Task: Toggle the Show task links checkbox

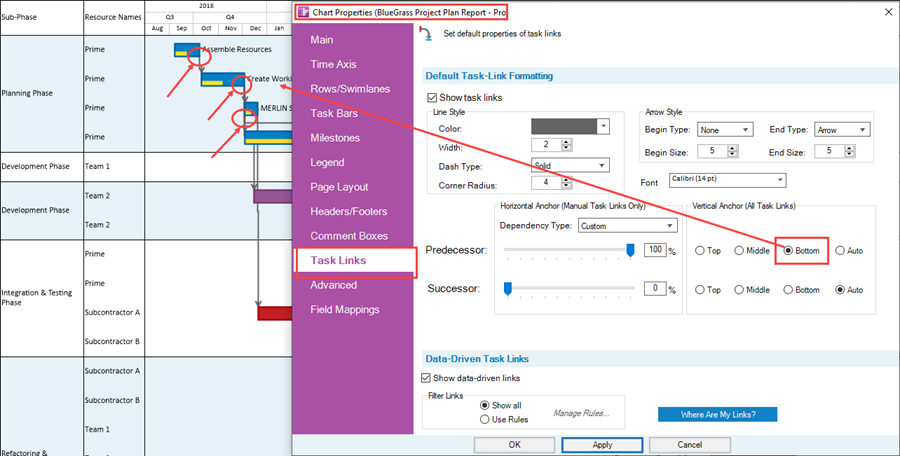Action: (x=432, y=98)
